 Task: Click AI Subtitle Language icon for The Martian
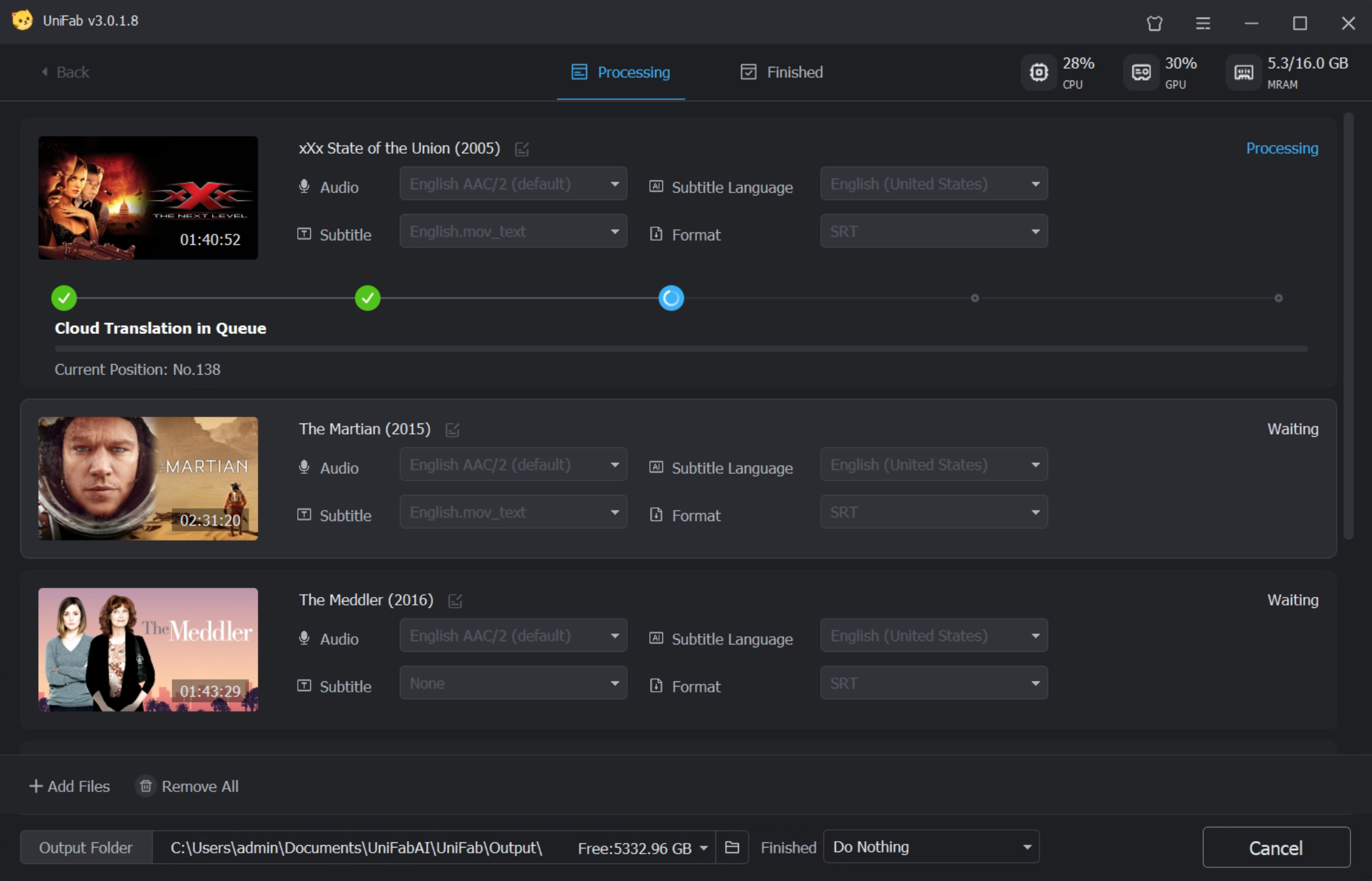point(656,467)
